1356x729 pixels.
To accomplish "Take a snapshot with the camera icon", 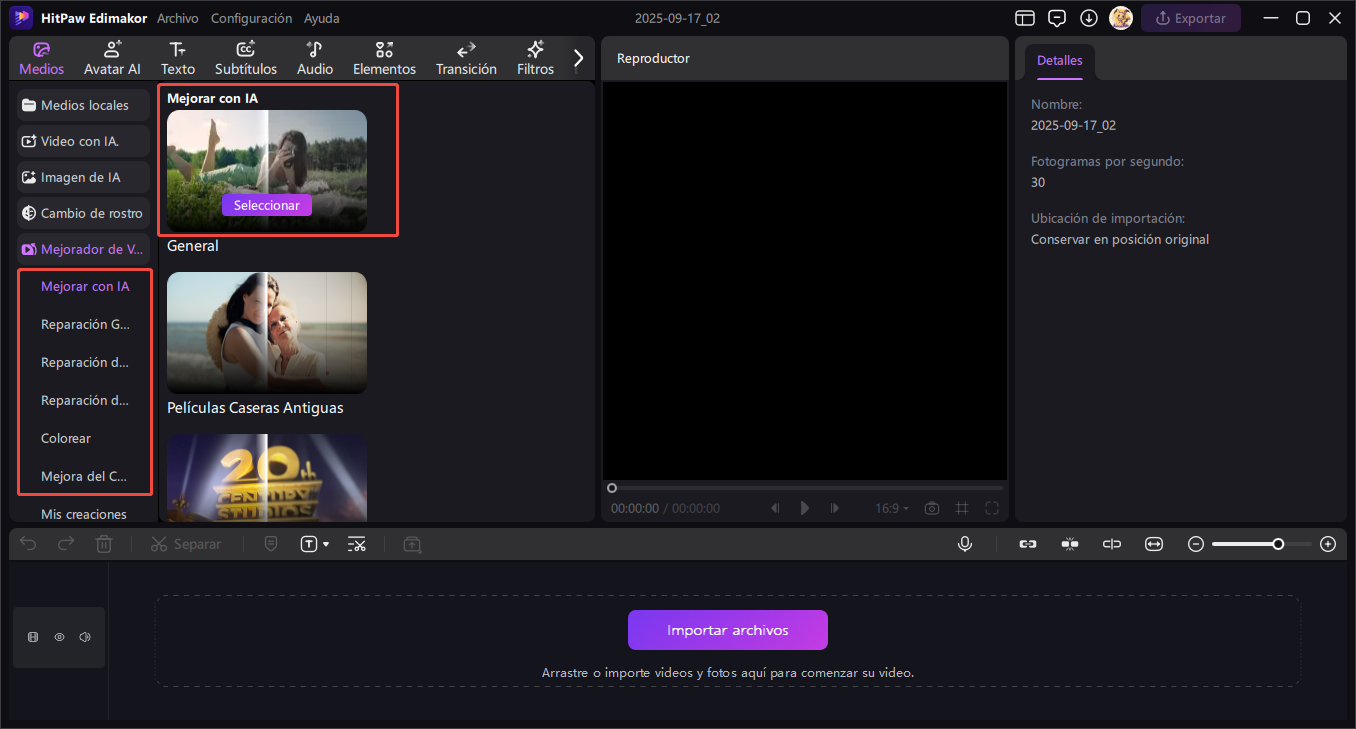I will pyautogui.click(x=931, y=508).
